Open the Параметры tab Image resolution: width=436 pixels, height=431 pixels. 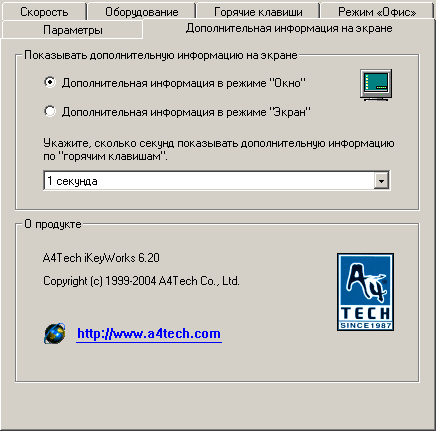click(x=73, y=30)
